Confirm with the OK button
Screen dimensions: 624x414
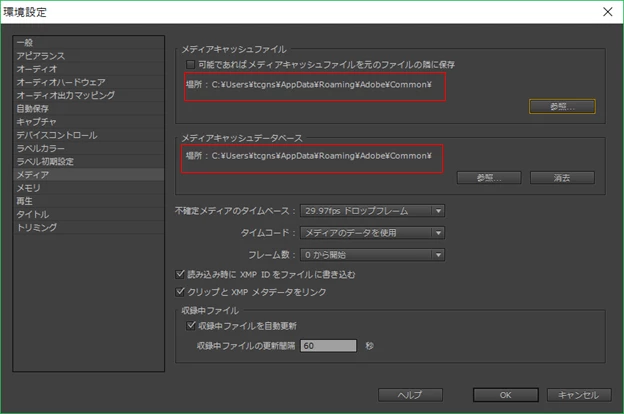[x=505, y=395]
